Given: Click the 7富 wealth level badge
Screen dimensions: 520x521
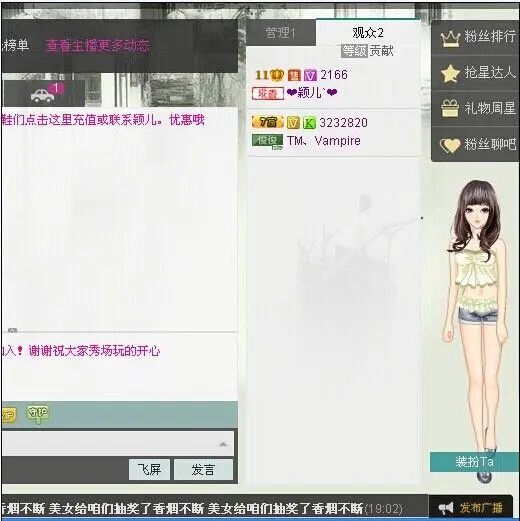Looking at the screenshot, I should 268,122.
